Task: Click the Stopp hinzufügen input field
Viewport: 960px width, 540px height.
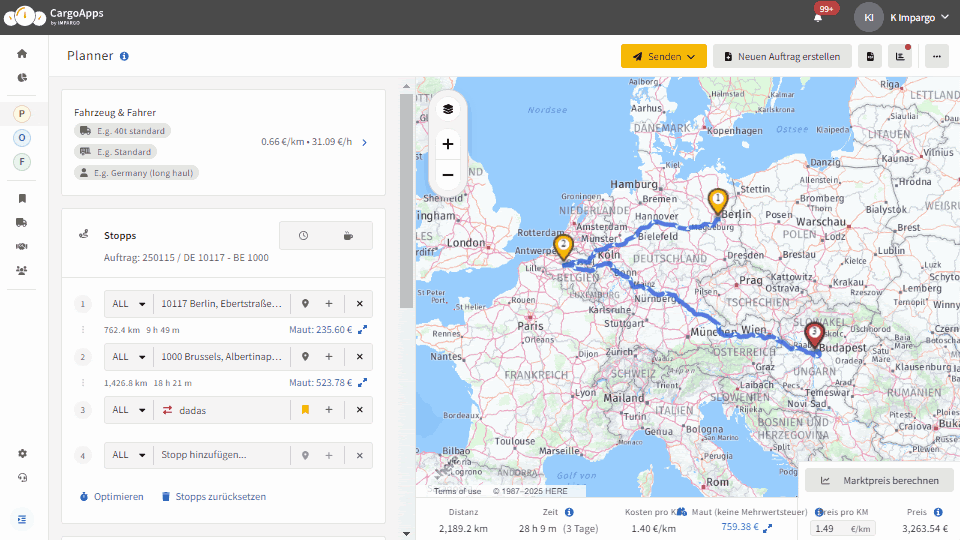Action: click(x=222, y=455)
